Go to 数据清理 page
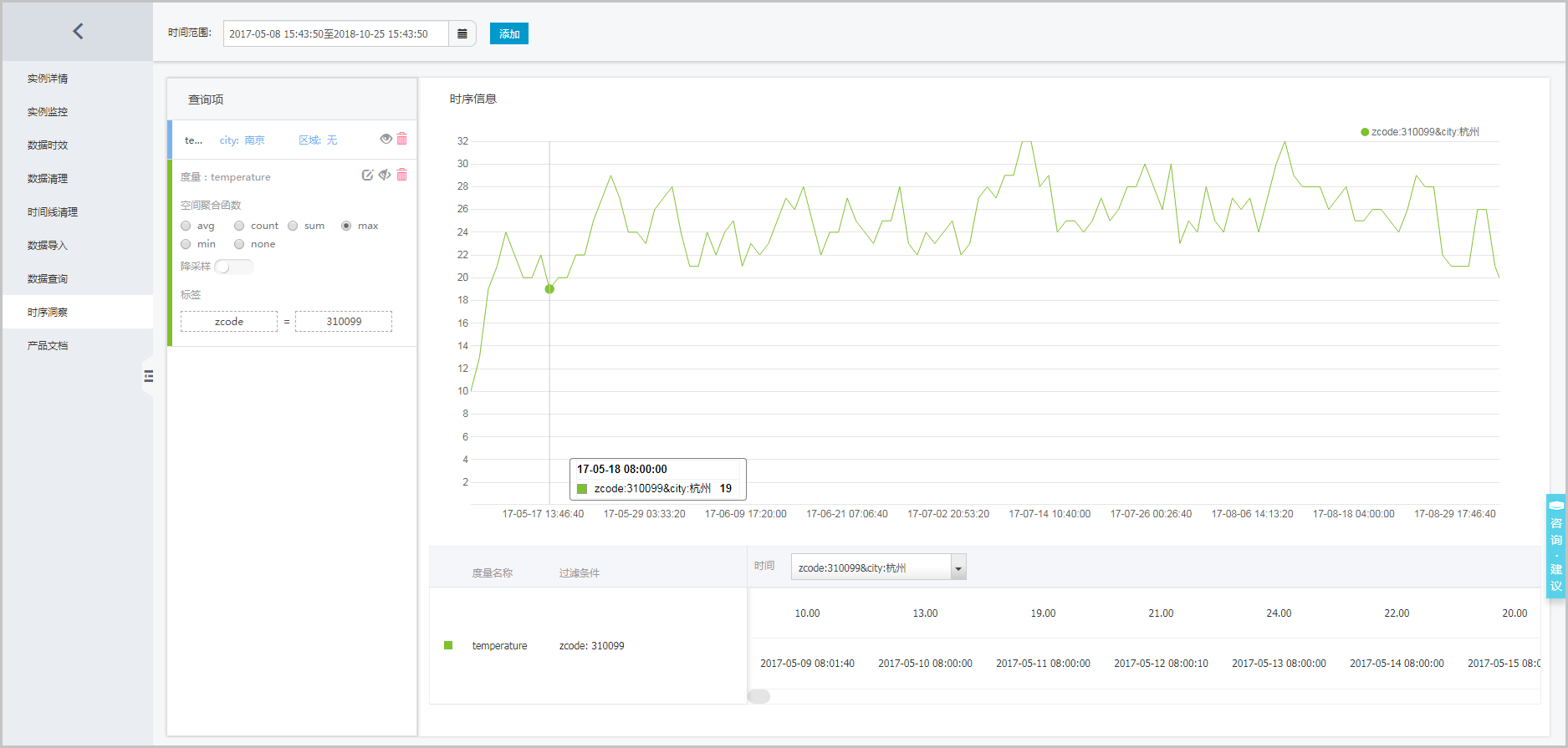1568x748 pixels. (x=48, y=179)
